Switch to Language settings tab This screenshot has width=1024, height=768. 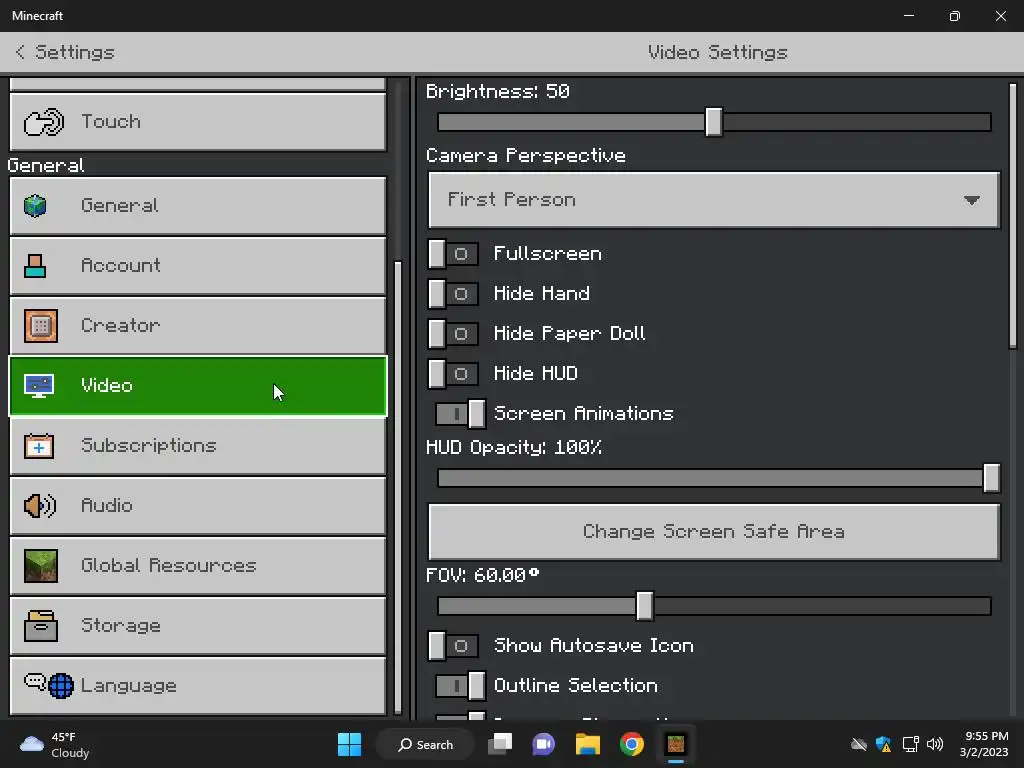point(198,685)
